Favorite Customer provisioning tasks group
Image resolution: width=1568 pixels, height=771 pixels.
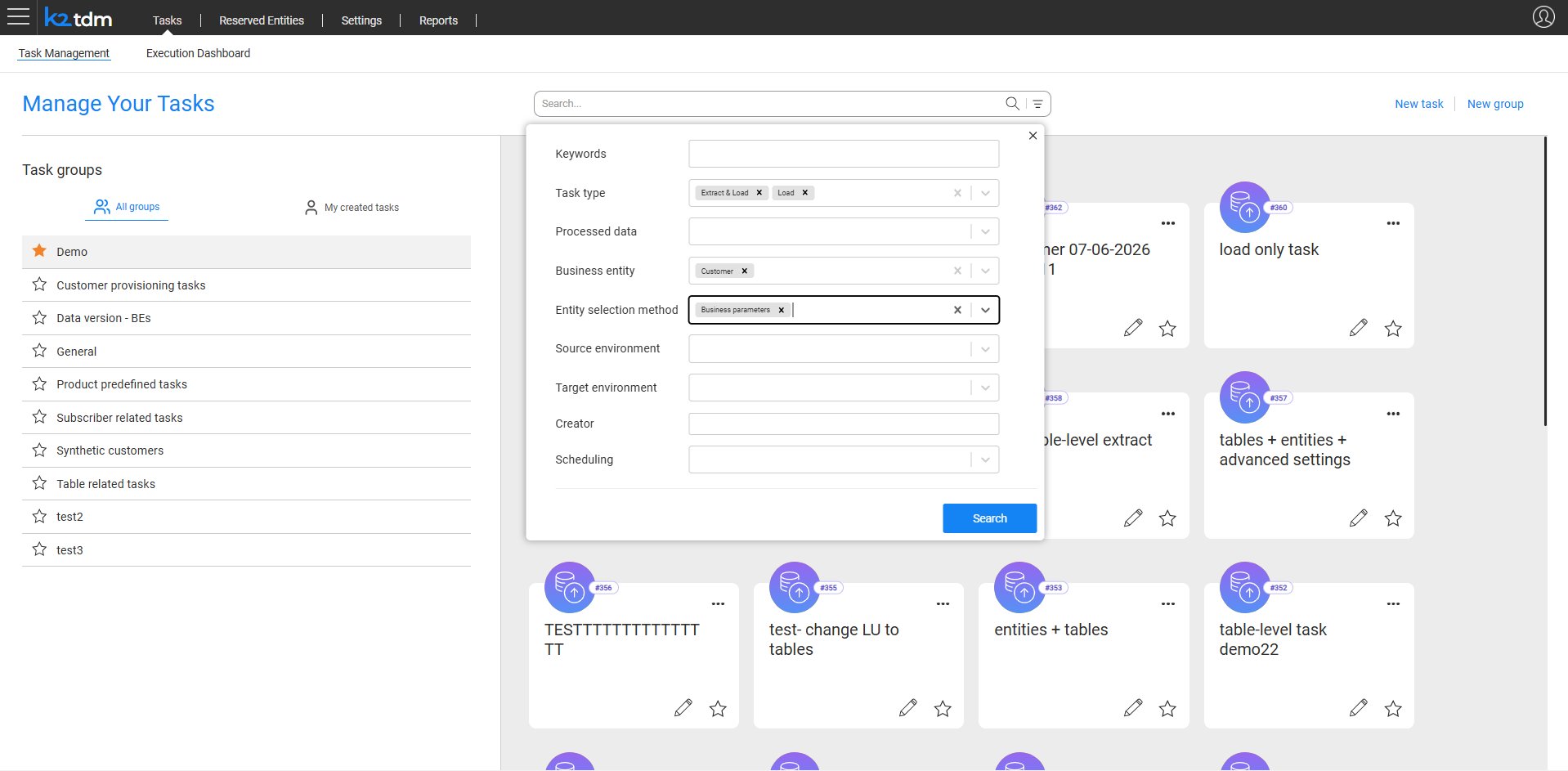[39, 285]
